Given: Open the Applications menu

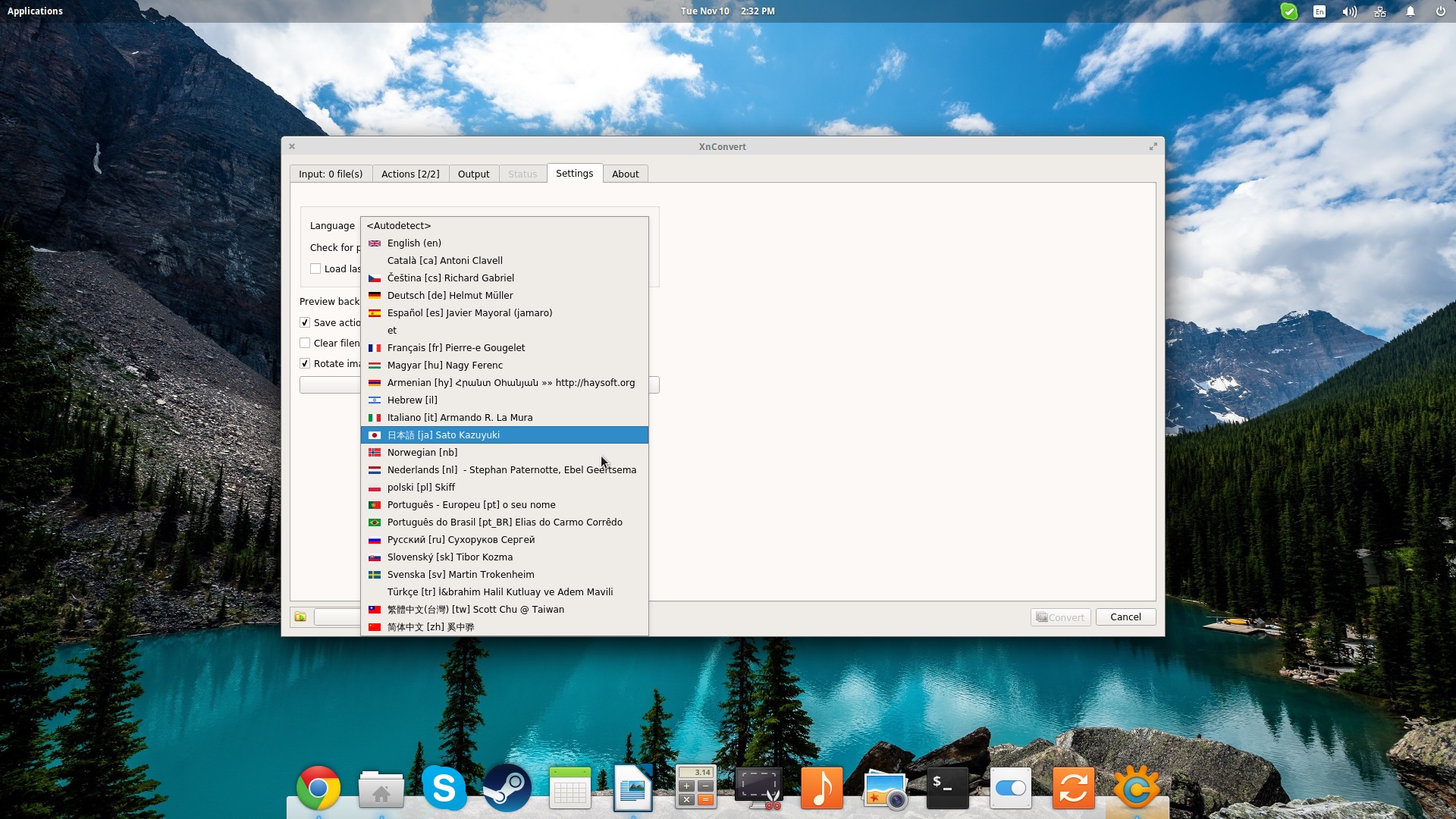Looking at the screenshot, I should (x=35, y=11).
